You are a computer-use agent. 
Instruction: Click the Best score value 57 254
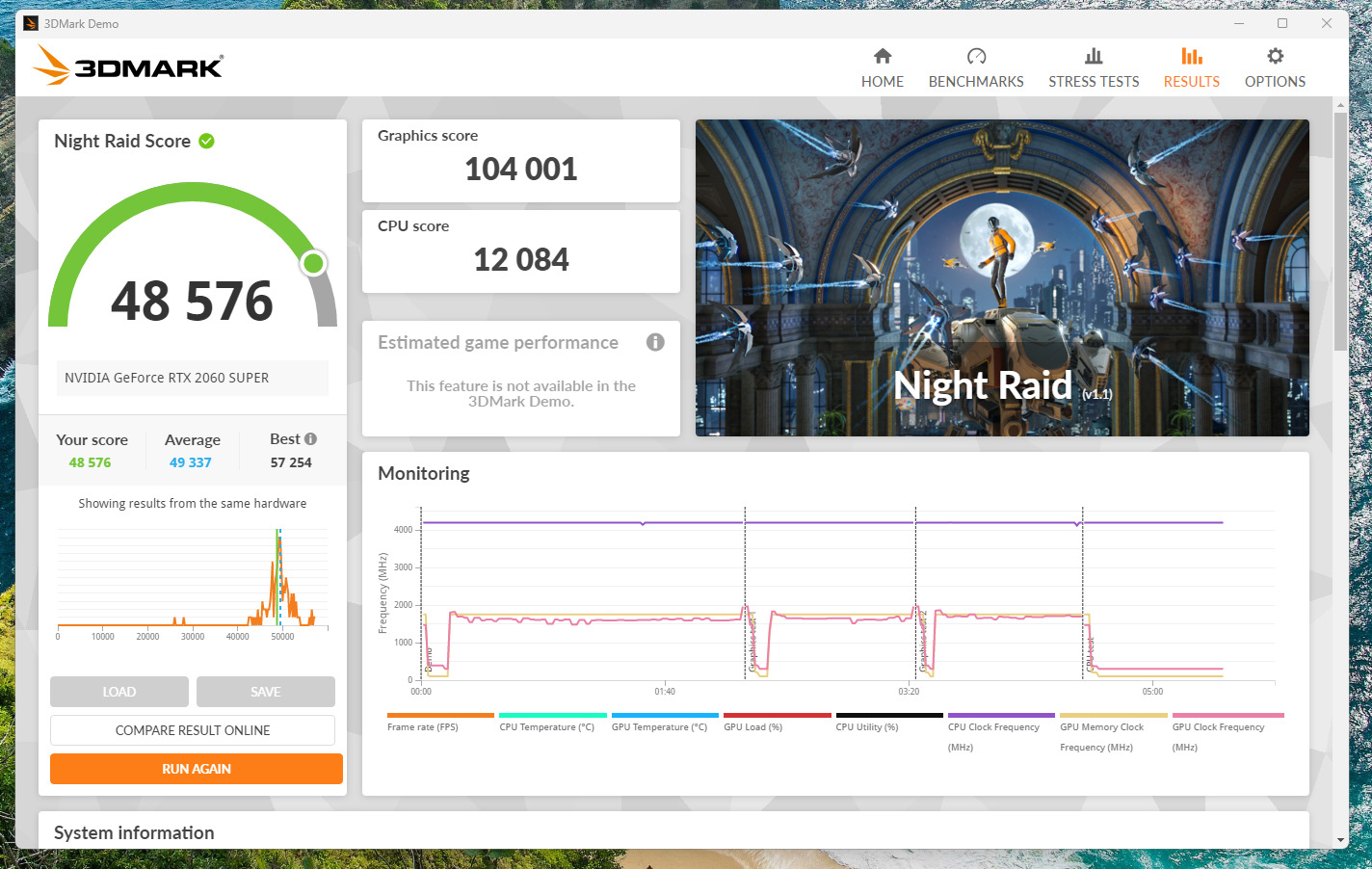coord(291,462)
